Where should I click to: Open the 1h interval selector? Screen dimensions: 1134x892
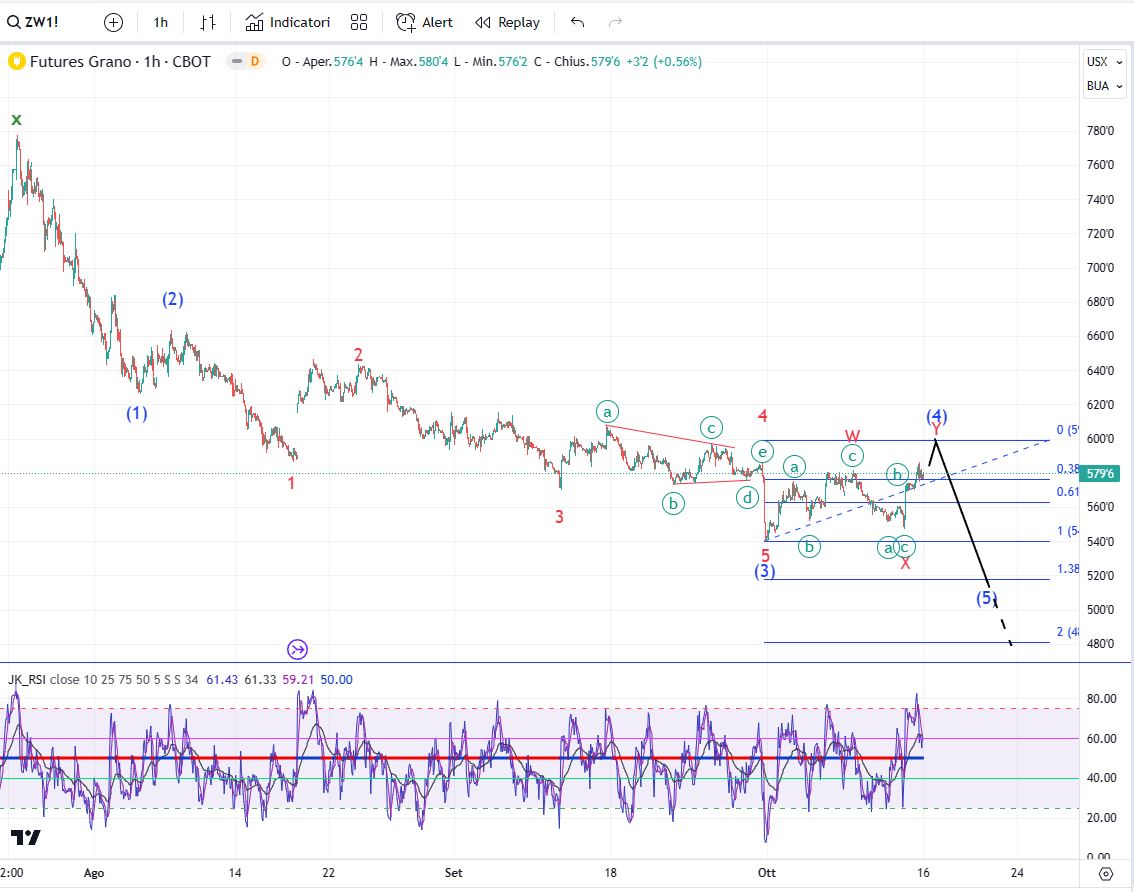point(161,22)
